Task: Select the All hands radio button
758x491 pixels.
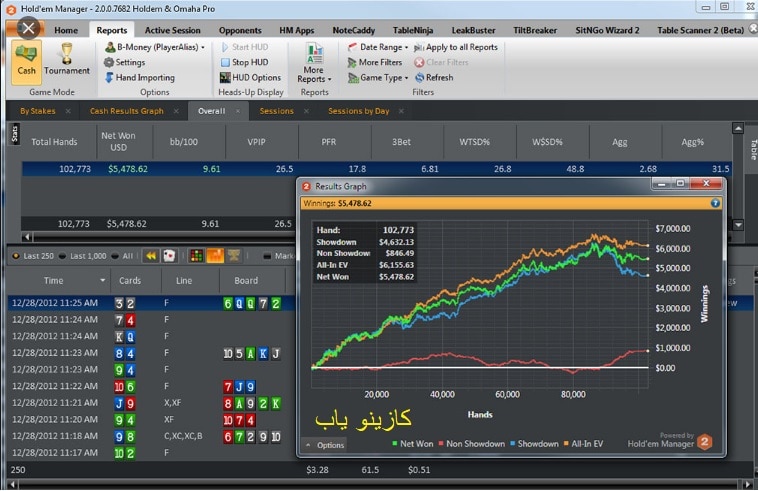Action: click(115, 256)
